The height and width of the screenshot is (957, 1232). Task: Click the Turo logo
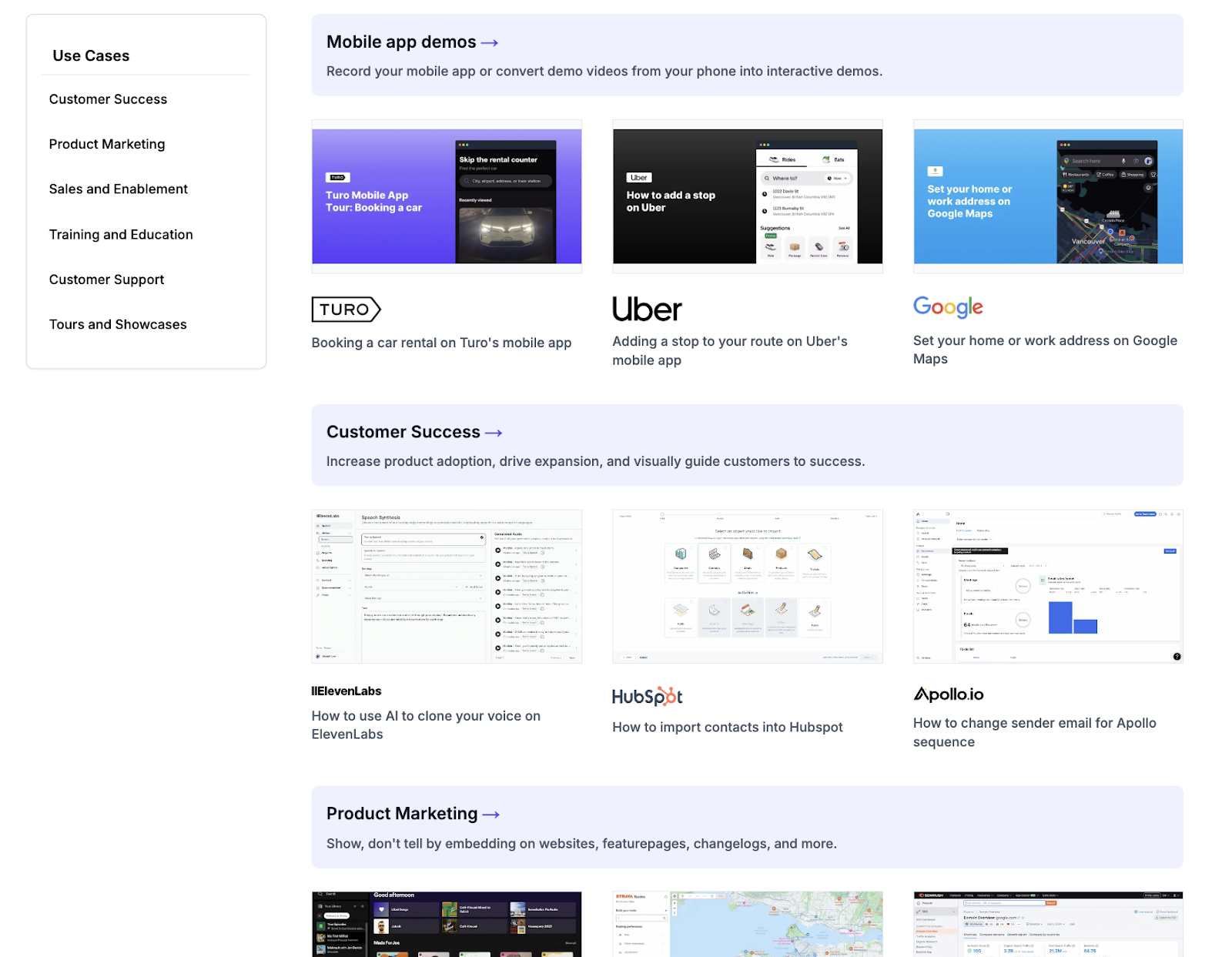346,310
